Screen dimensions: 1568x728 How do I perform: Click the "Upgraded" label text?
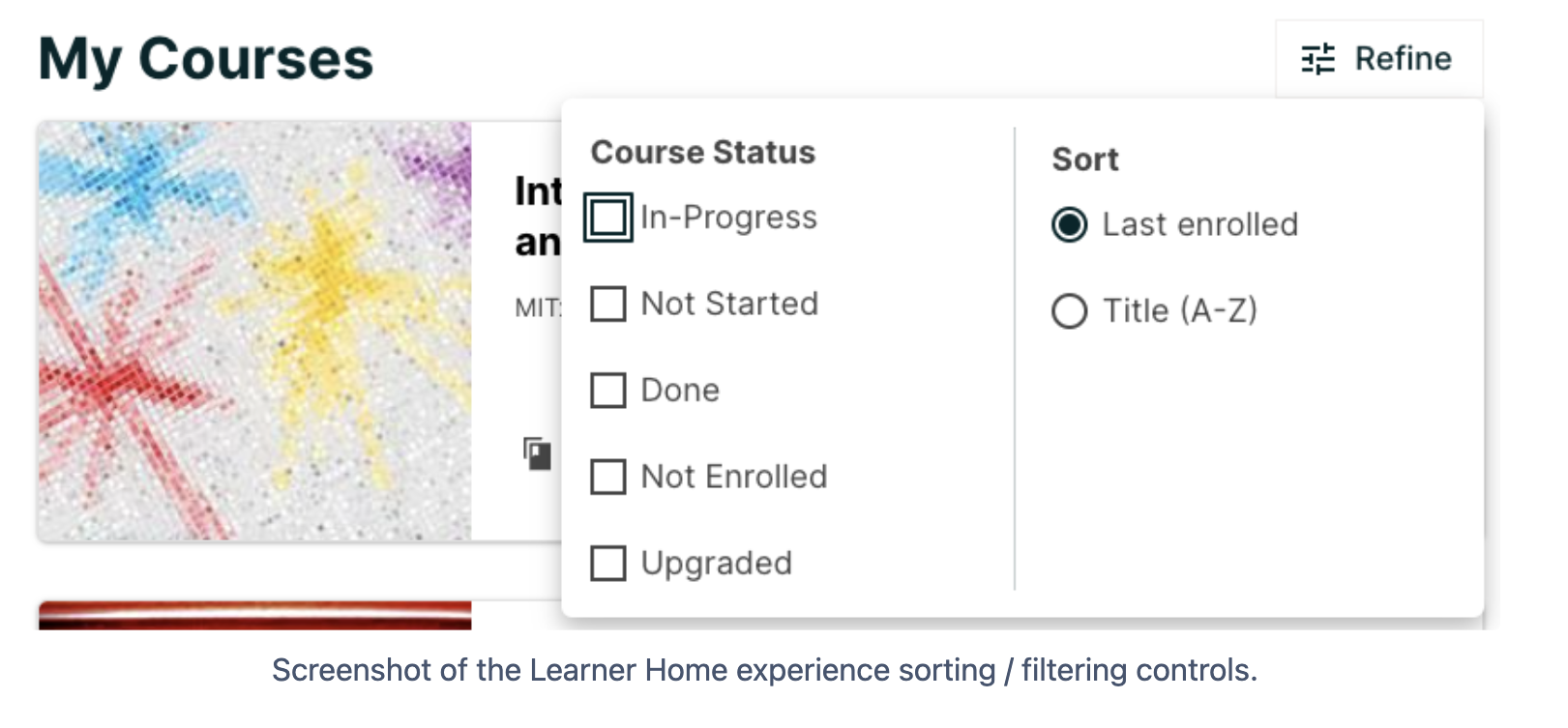[716, 563]
